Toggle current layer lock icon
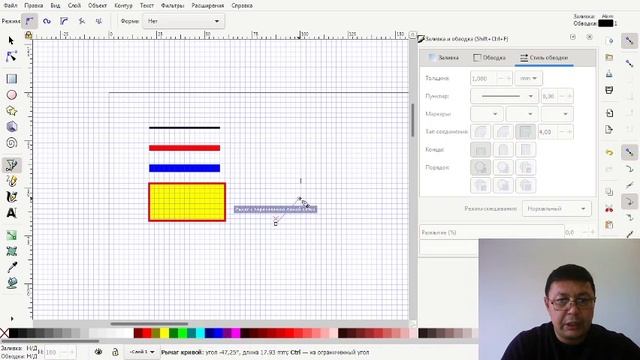This screenshot has width=640, height=360. tap(115, 352)
